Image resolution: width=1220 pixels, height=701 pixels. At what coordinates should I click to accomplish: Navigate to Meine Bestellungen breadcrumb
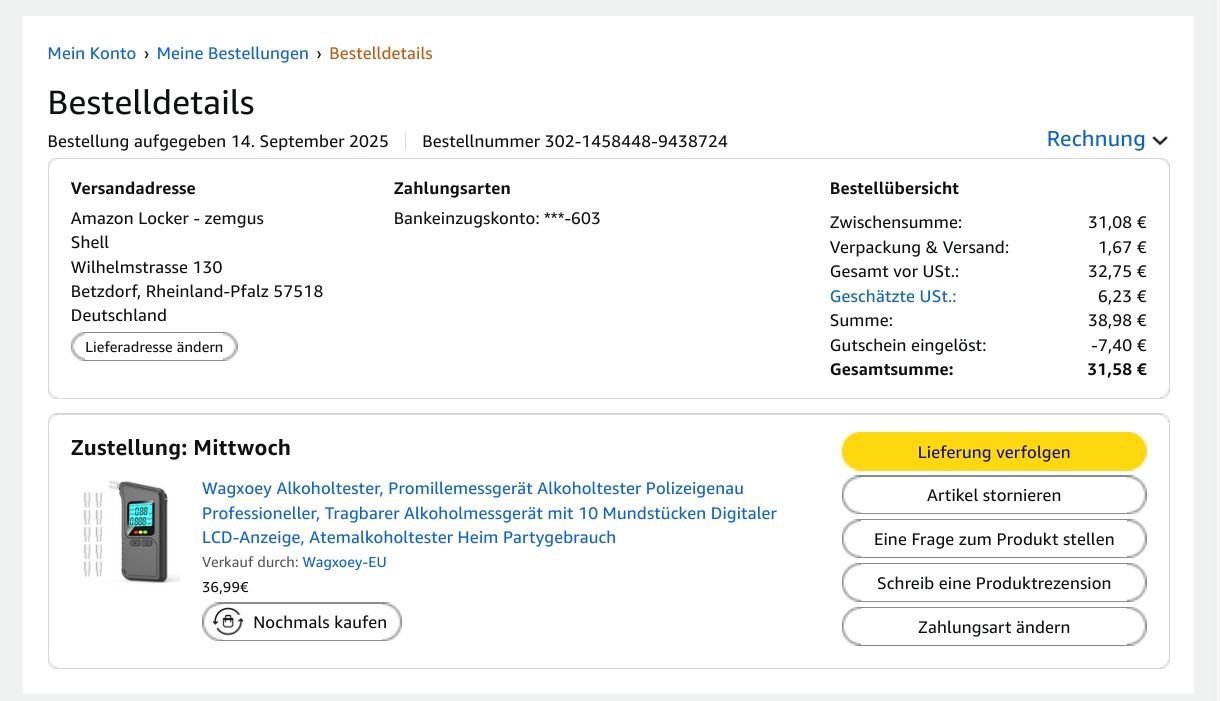click(x=233, y=54)
